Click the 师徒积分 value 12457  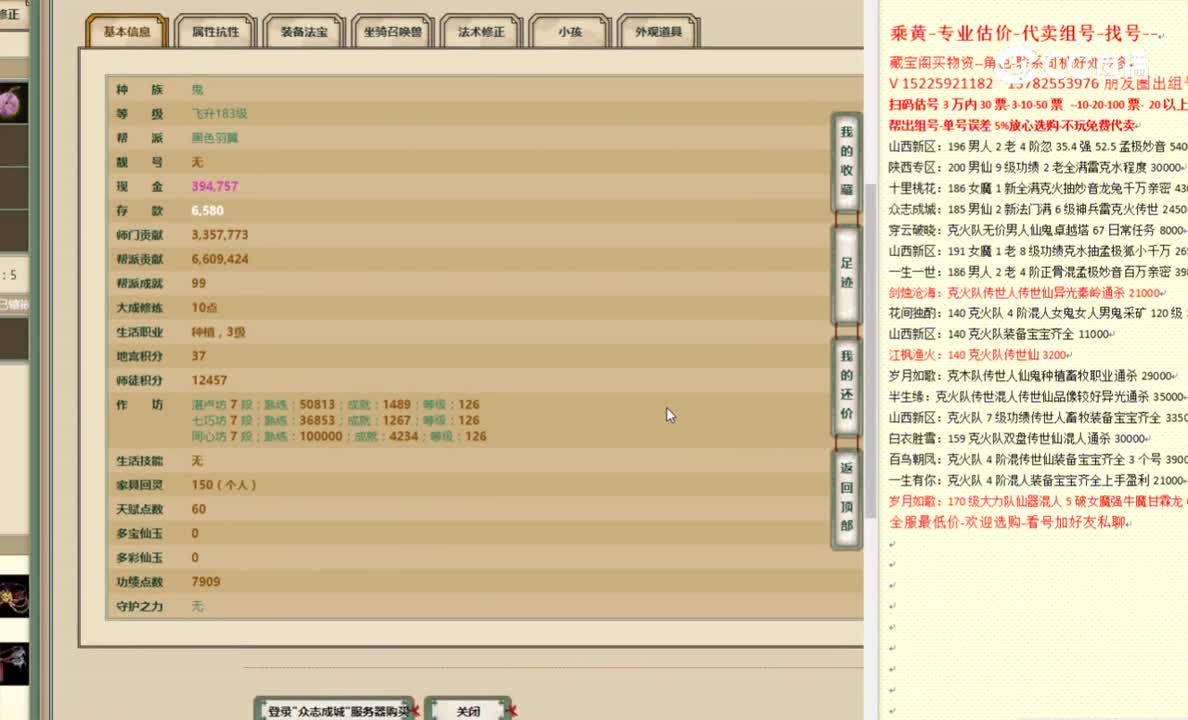[209, 380]
